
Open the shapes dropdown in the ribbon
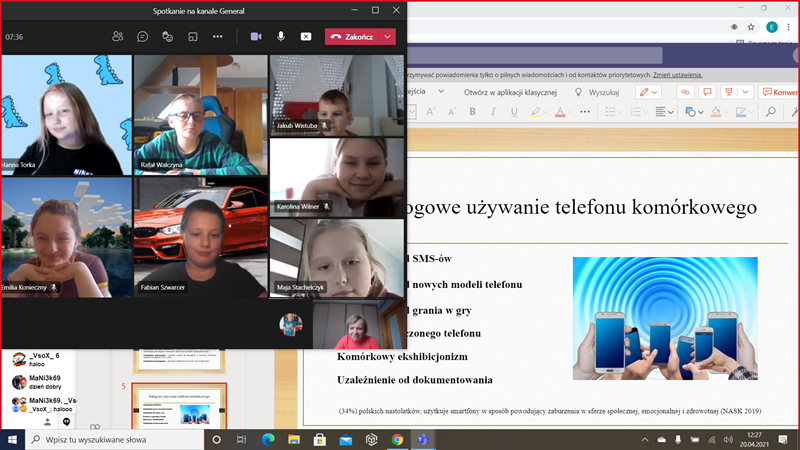pos(698,112)
